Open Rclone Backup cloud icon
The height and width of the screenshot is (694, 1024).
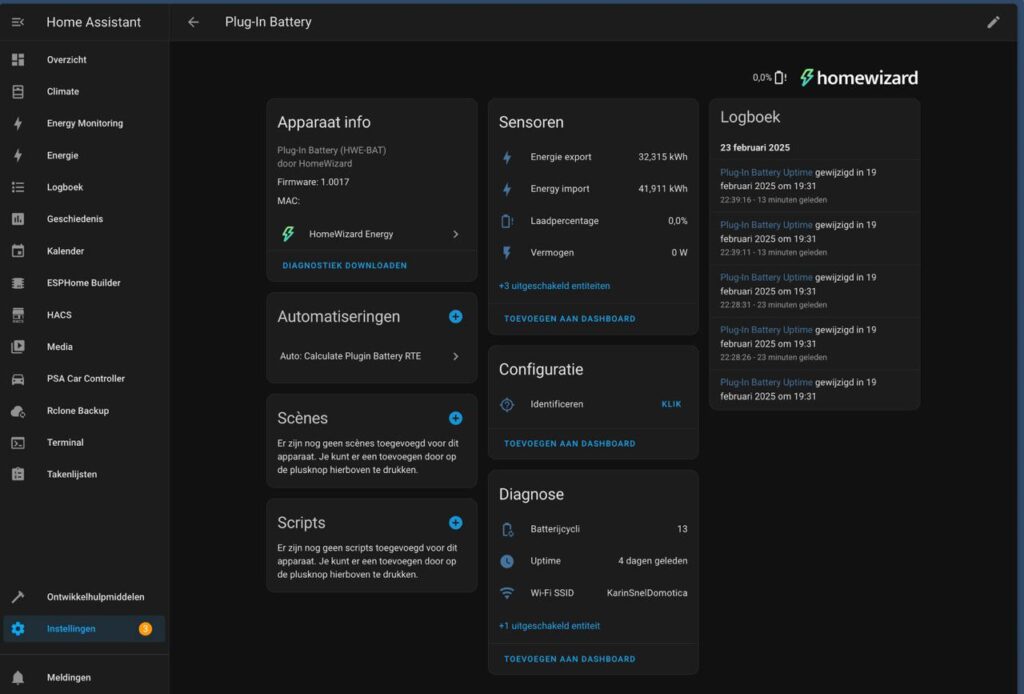click(x=18, y=411)
